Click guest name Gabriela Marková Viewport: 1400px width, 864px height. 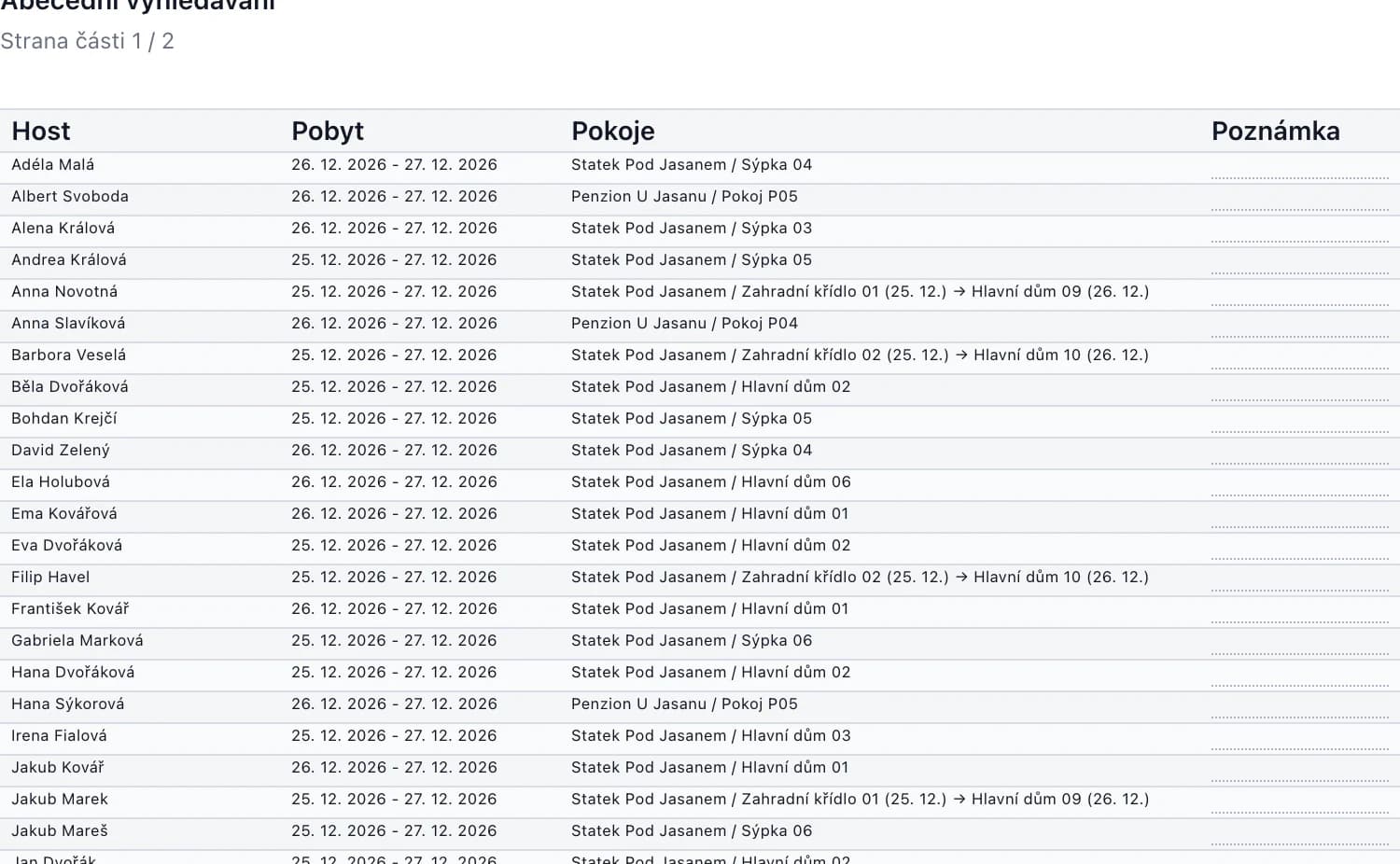point(77,641)
